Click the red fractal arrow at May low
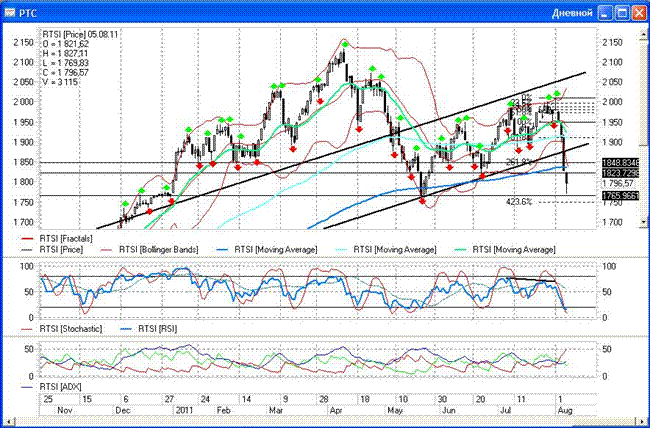Screen dimensions: 650x428 (422, 201)
